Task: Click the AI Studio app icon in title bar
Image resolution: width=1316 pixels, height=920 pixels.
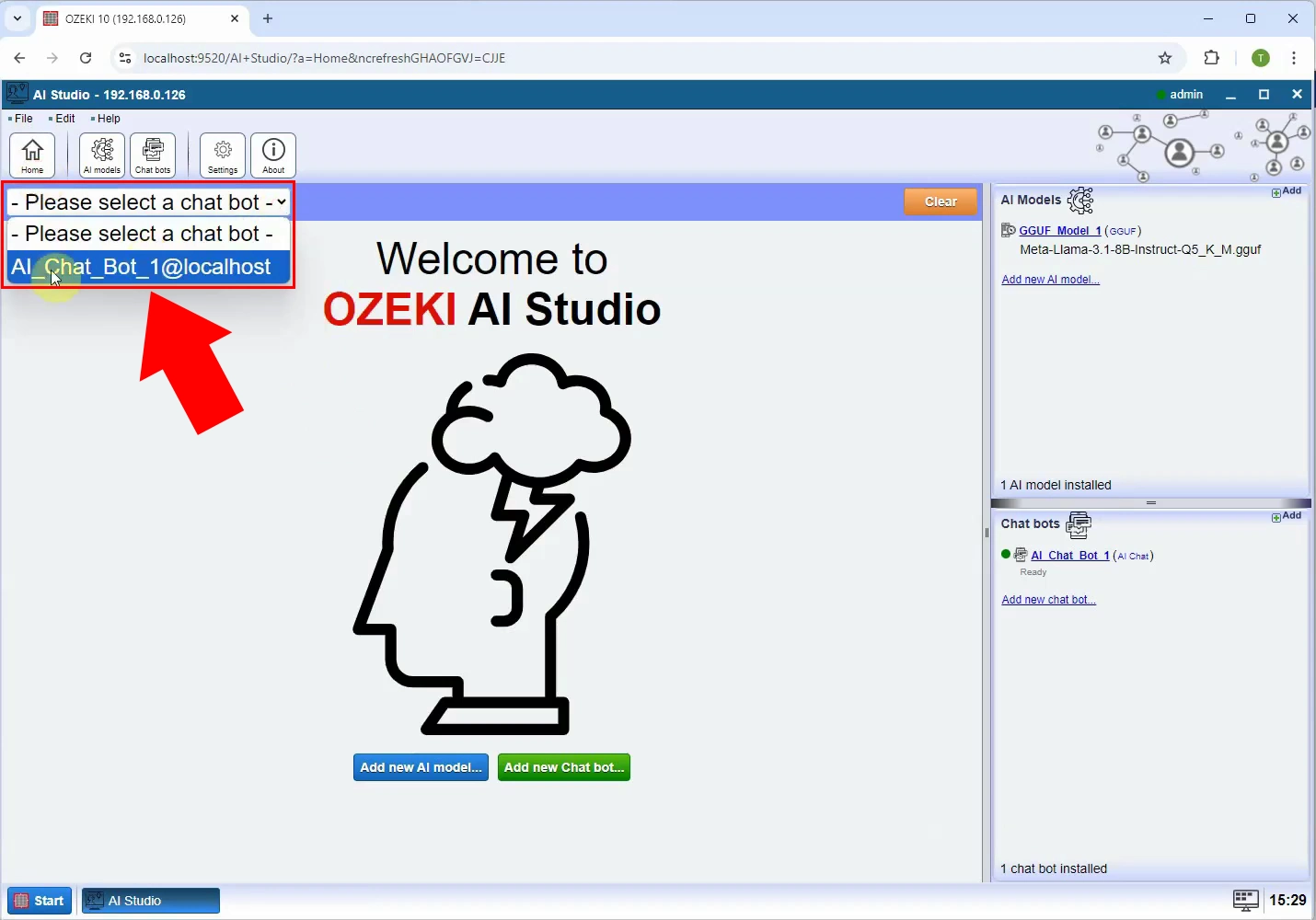Action: [x=17, y=94]
